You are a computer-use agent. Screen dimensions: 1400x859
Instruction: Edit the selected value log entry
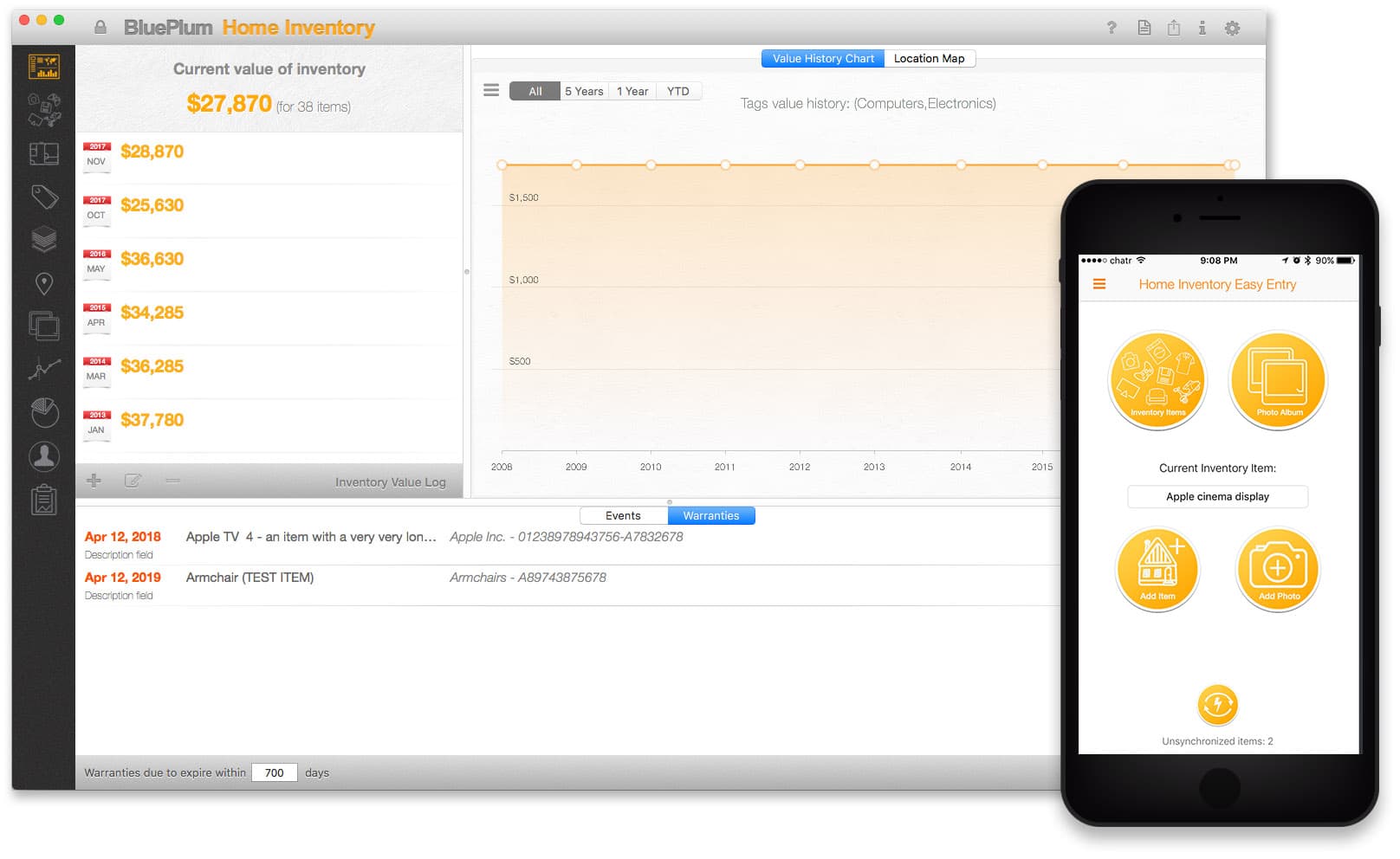(x=133, y=481)
